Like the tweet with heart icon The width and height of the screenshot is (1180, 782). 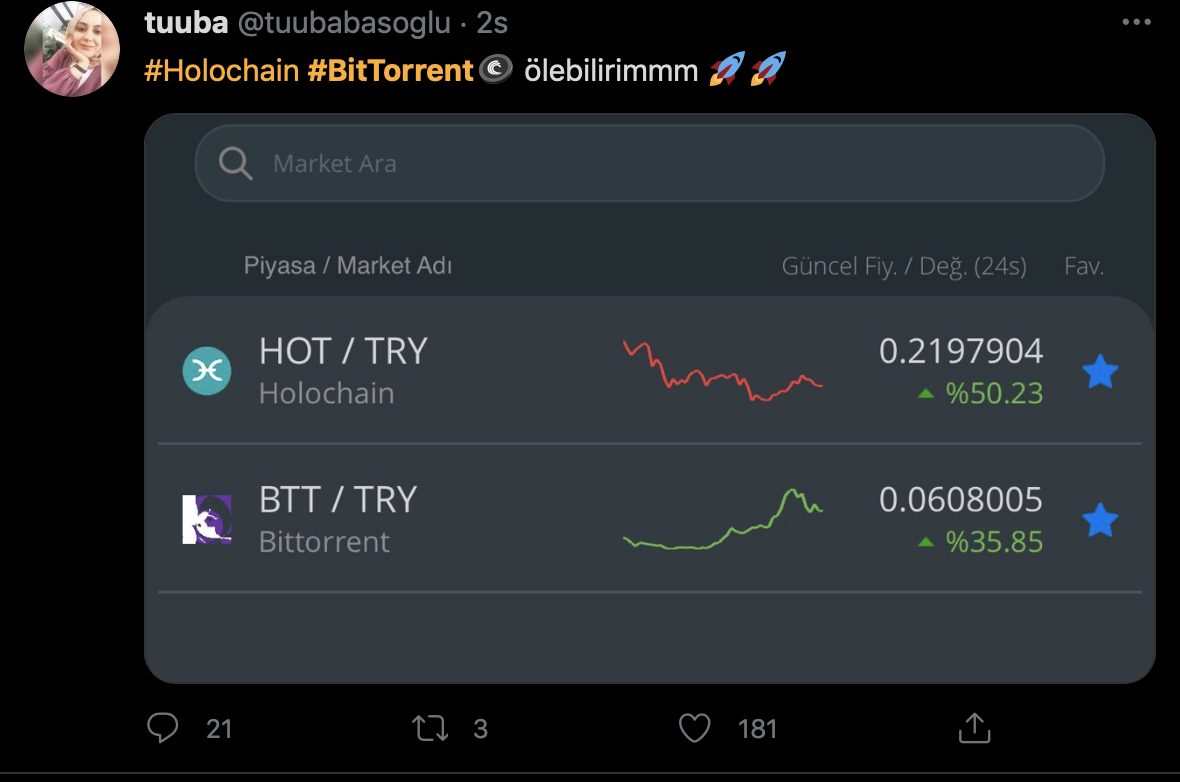coord(695,728)
